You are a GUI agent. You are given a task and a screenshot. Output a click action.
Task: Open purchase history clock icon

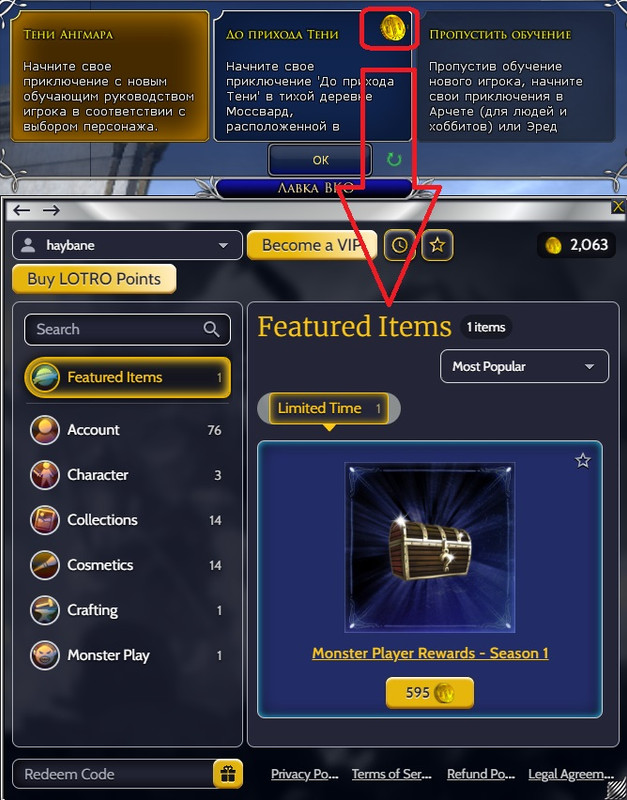point(399,245)
